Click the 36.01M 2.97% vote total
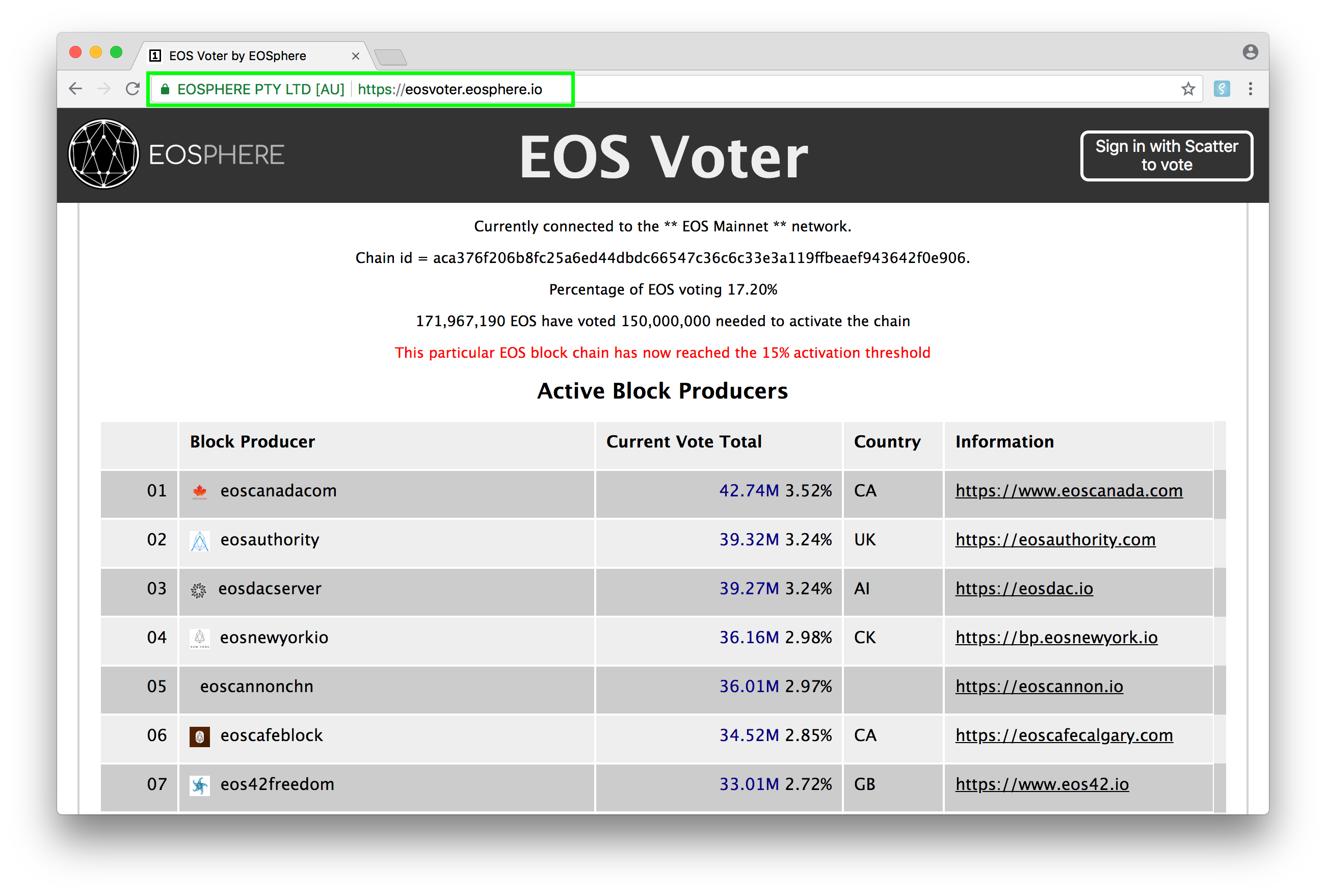 775,687
